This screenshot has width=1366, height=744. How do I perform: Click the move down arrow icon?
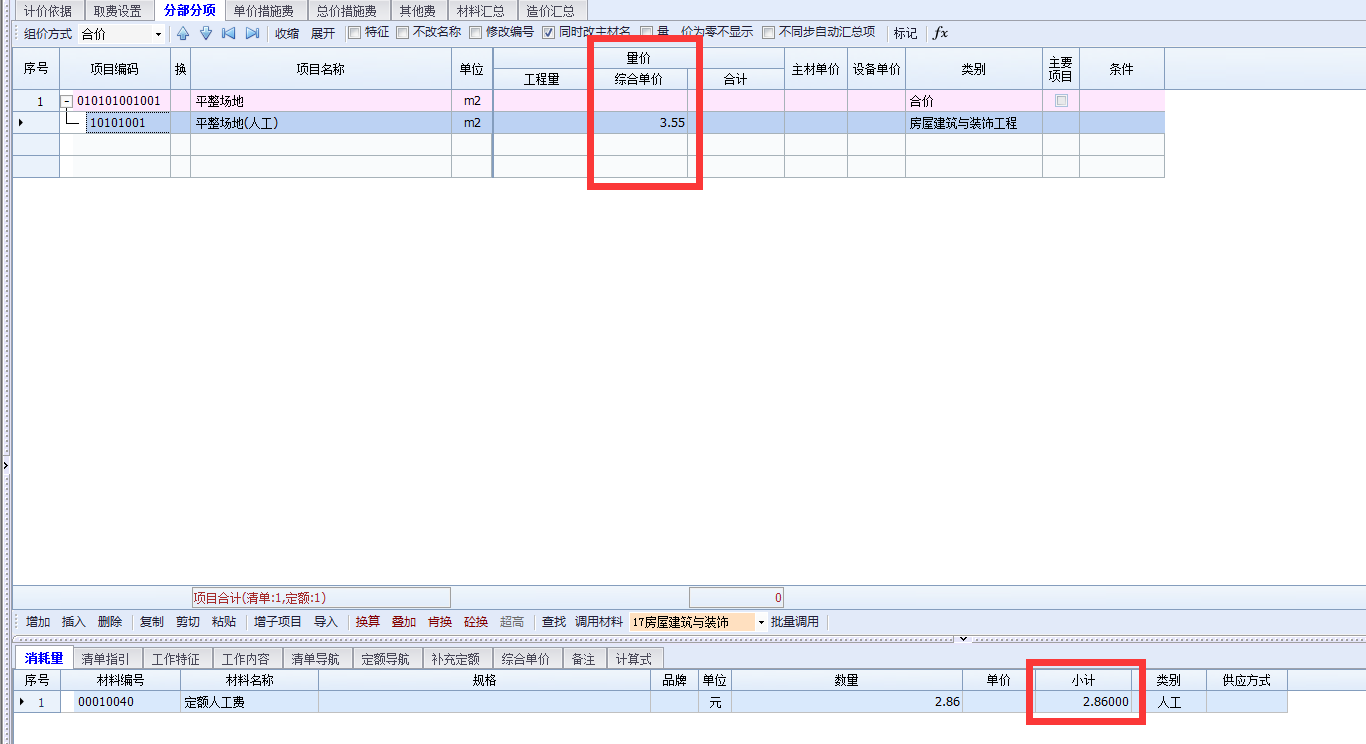206,33
